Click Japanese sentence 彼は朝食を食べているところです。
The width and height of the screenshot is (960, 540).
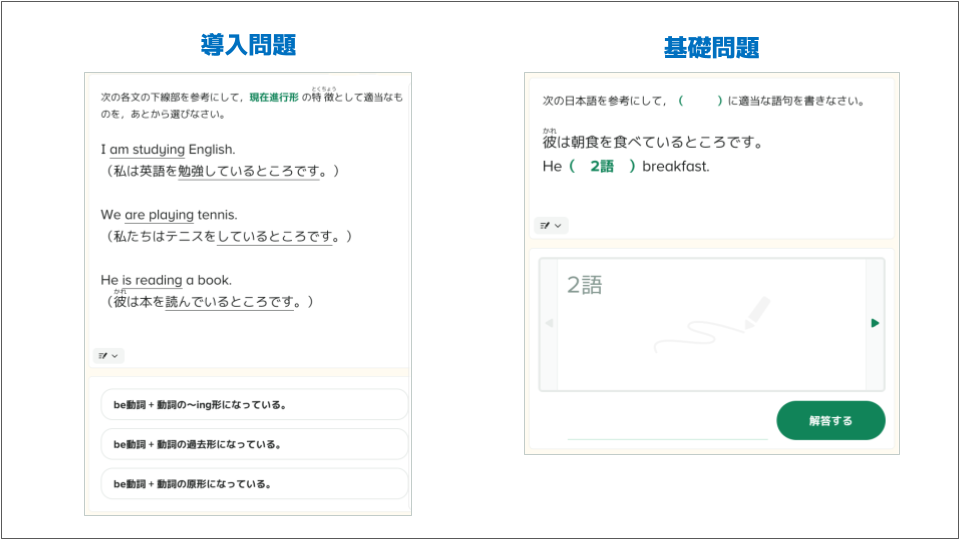(653, 143)
